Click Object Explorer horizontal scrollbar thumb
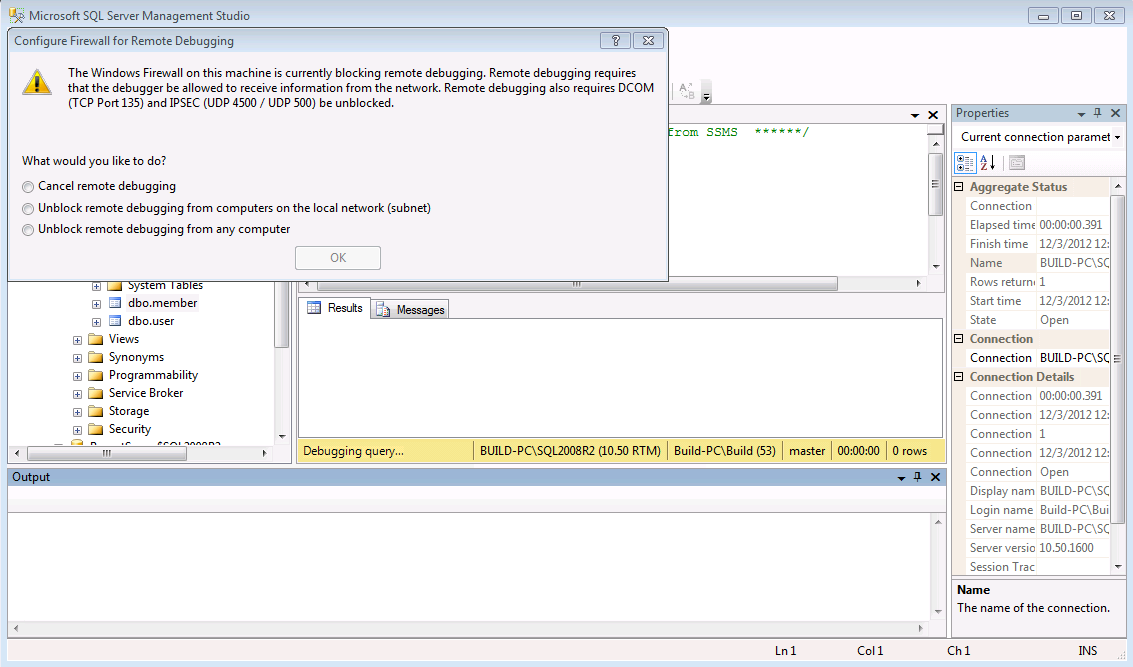 click(107, 454)
